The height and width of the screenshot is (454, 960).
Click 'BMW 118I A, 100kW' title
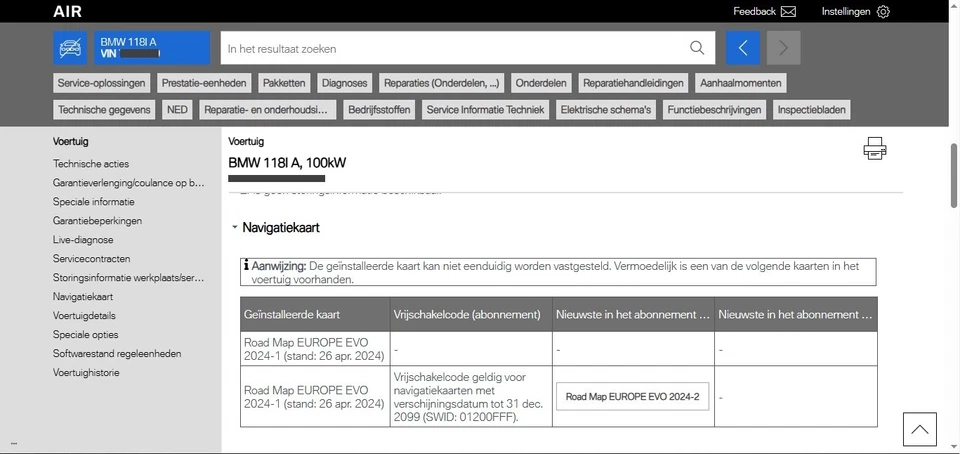[288, 163]
